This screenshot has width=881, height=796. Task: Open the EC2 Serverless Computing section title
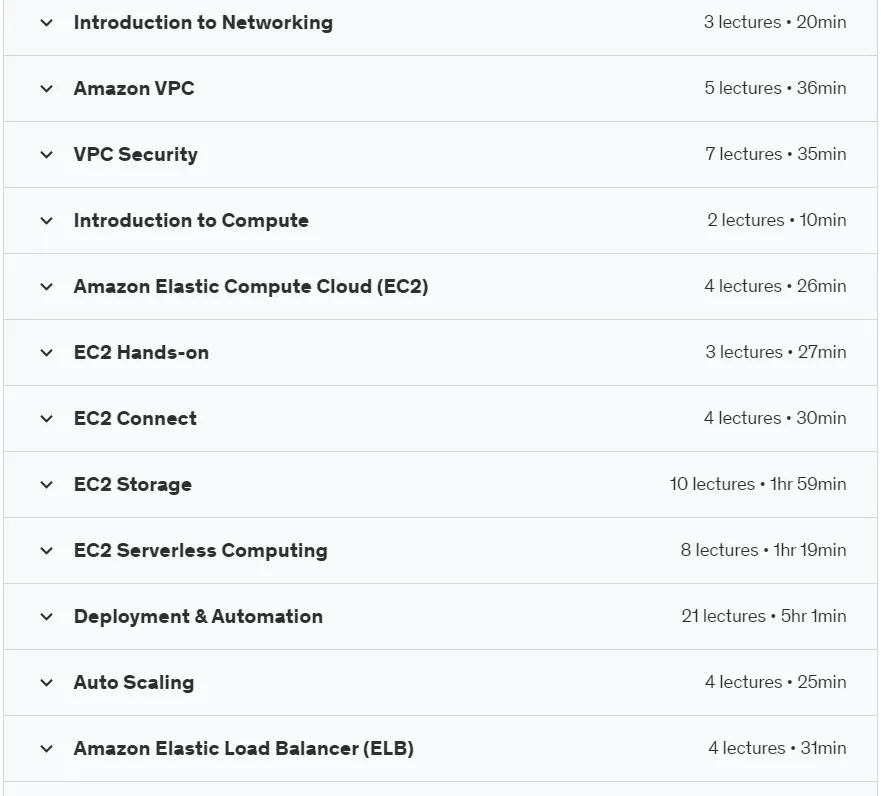(x=201, y=551)
